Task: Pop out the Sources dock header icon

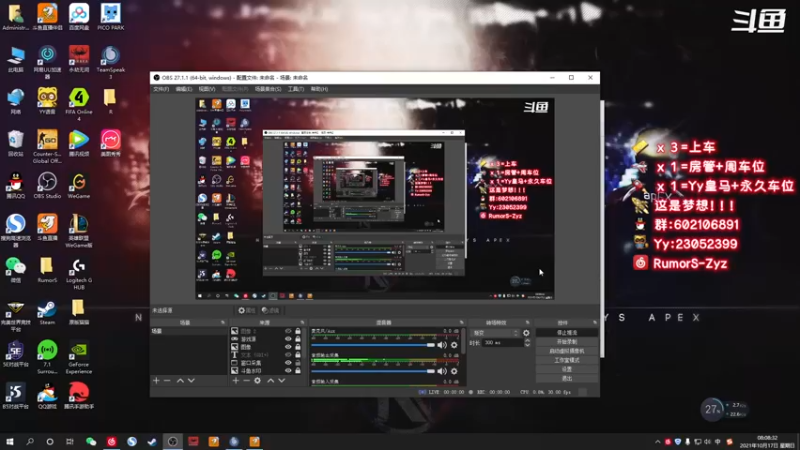Action: [x=302, y=322]
